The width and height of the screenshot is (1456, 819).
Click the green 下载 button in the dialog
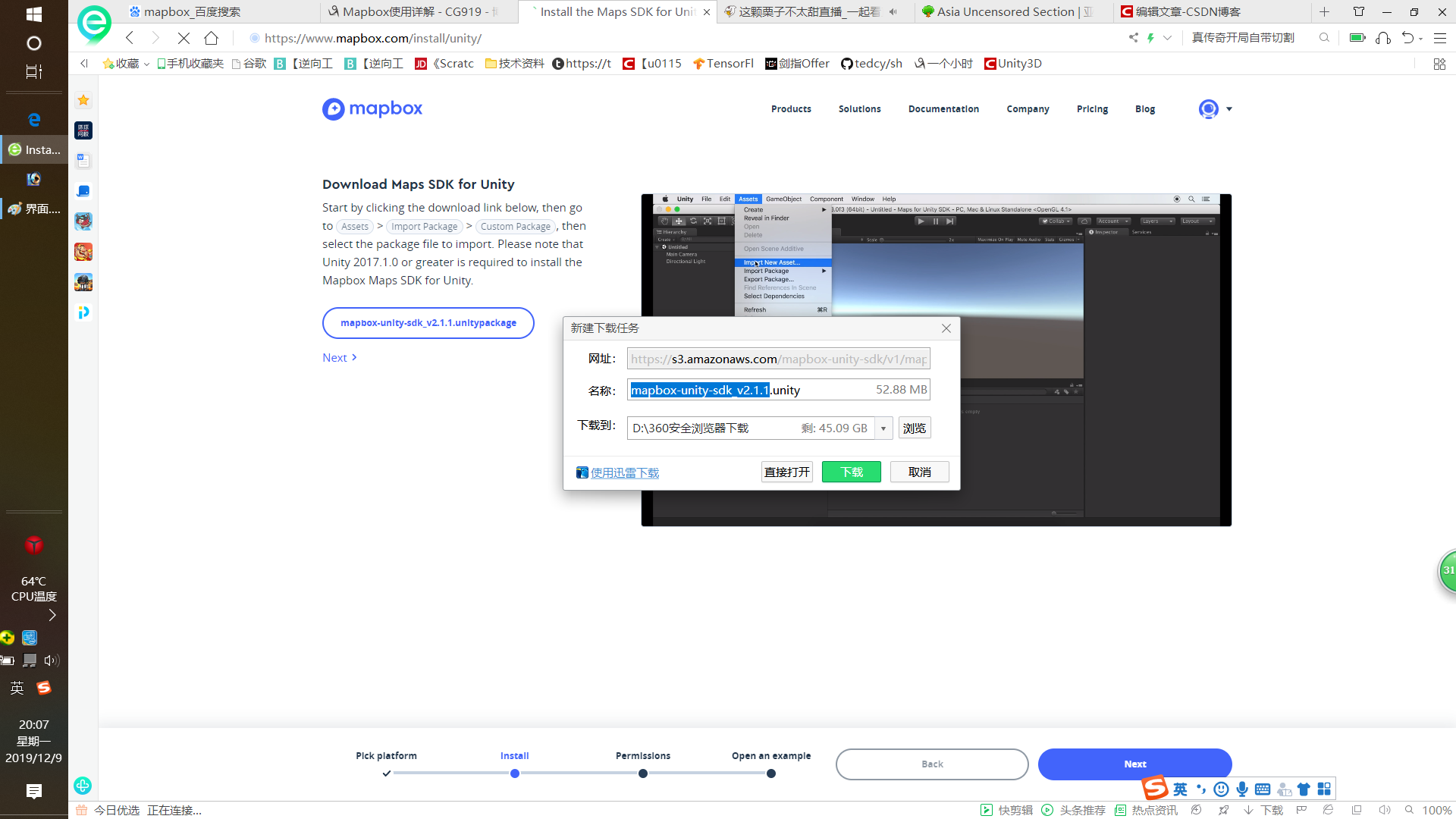851,472
